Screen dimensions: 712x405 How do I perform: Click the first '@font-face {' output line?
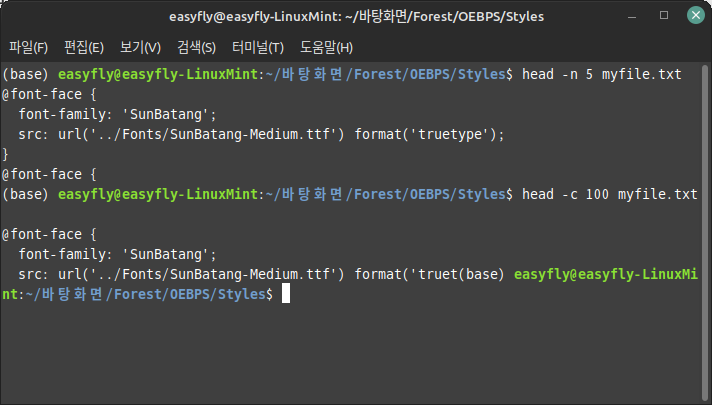49,94
